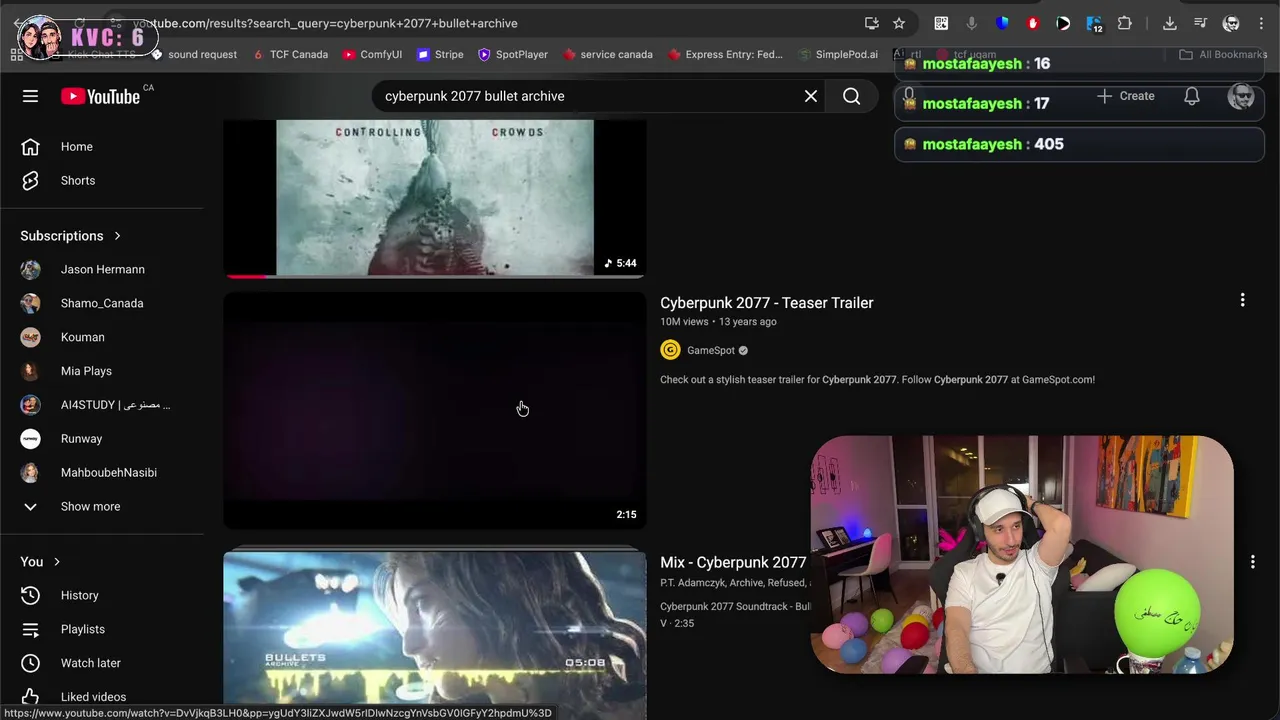Viewport: 1280px width, 720px height.
Task: Open Shamo_Canada channel
Action: [102, 304]
